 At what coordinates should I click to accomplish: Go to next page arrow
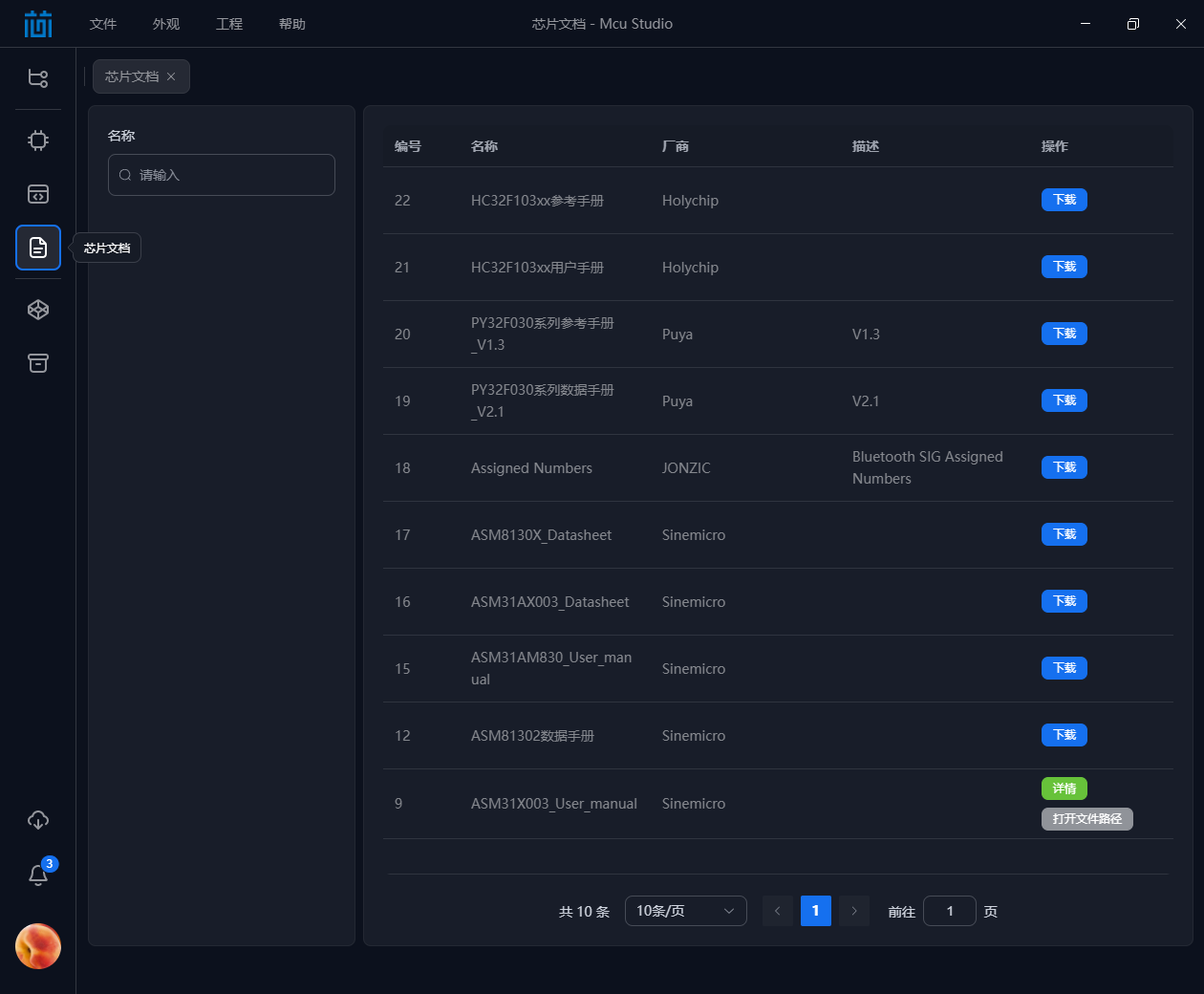tap(854, 911)
